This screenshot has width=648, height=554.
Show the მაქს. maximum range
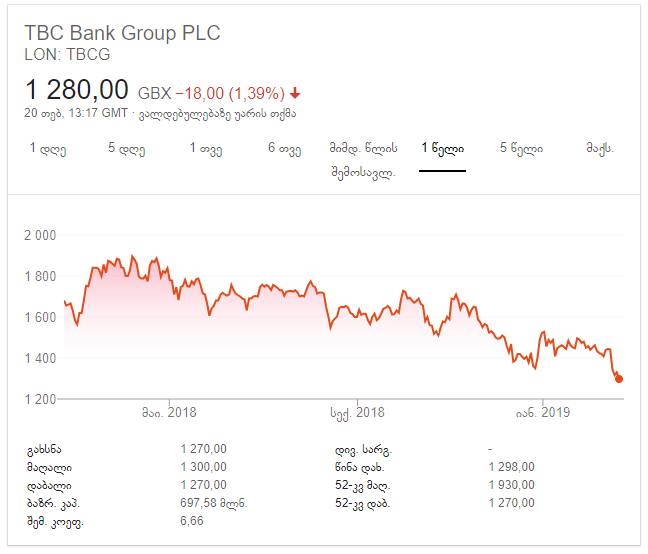pyautogui.click(x=600, y=148)
